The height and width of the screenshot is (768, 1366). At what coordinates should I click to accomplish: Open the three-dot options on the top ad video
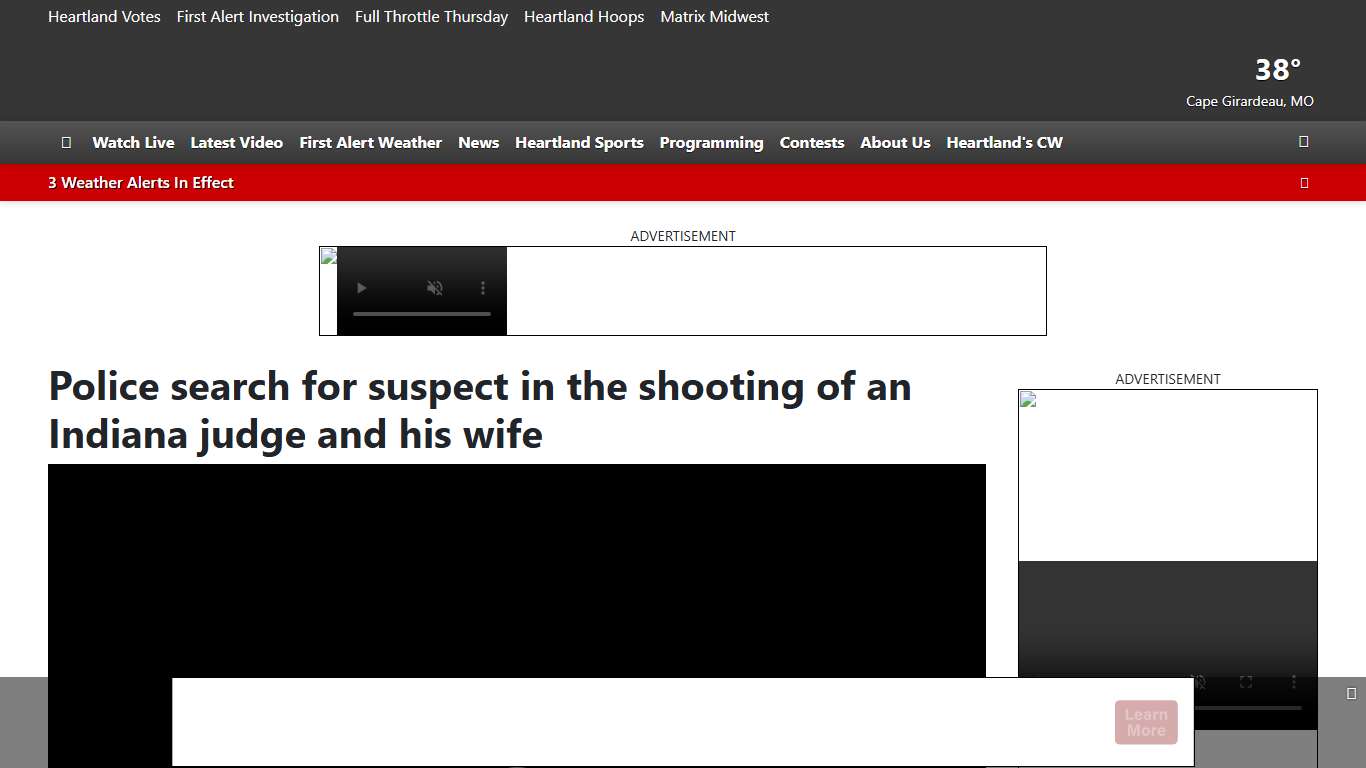483,288
